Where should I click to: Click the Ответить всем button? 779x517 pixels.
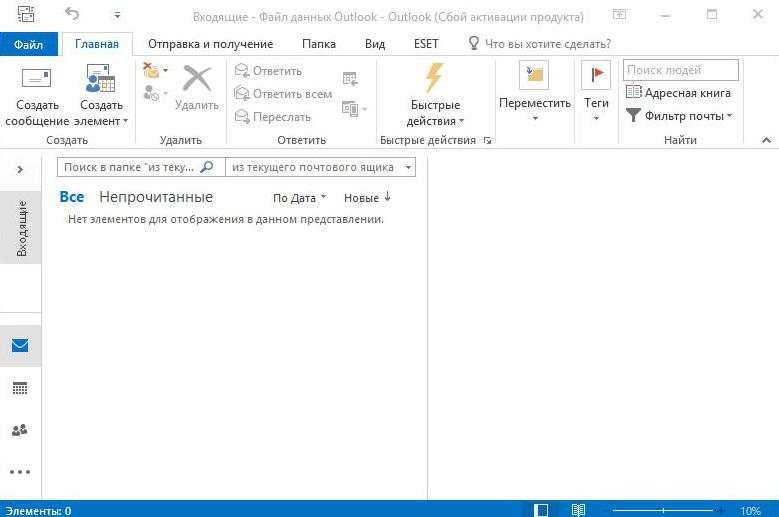tap(283, 93)
